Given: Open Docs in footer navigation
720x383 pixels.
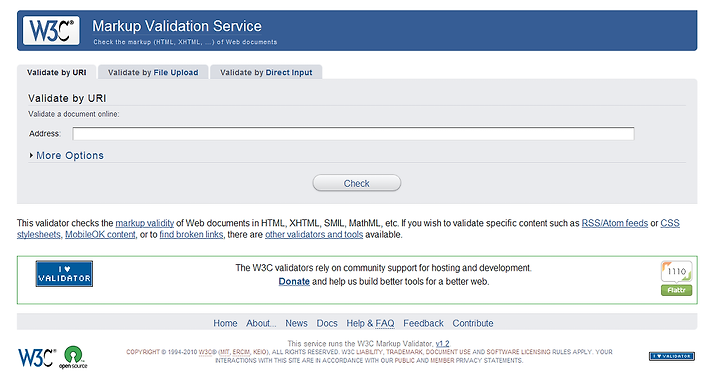Looking at the screenshot, I should [x=327, y=323].
